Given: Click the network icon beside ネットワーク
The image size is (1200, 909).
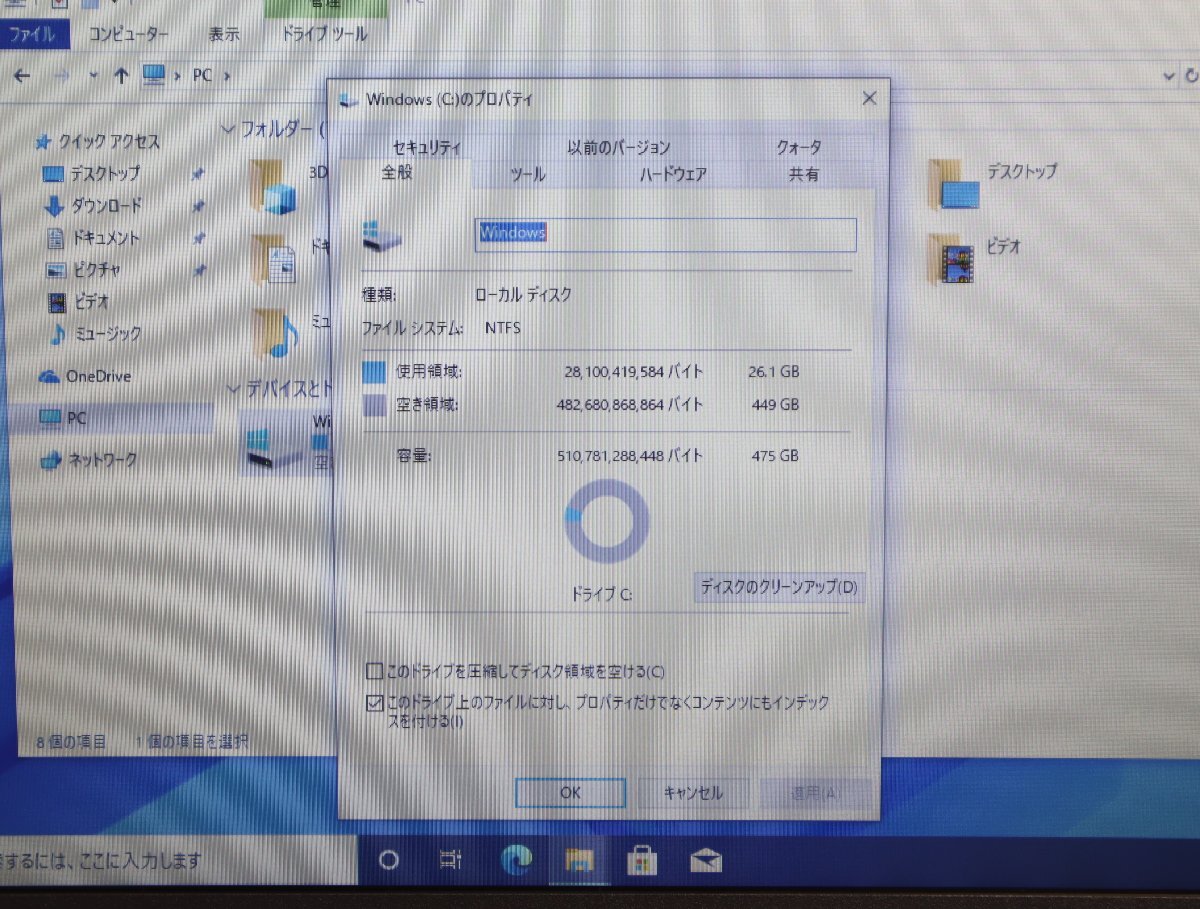Looking at the screenshot, I should 50,461.
